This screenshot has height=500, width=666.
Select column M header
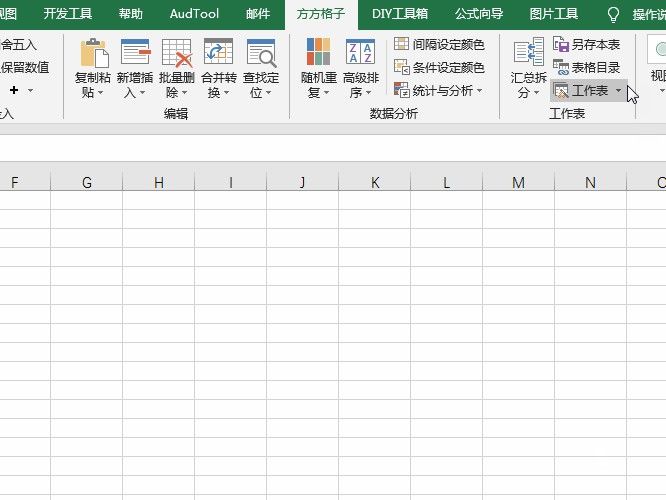click(519, 182)
